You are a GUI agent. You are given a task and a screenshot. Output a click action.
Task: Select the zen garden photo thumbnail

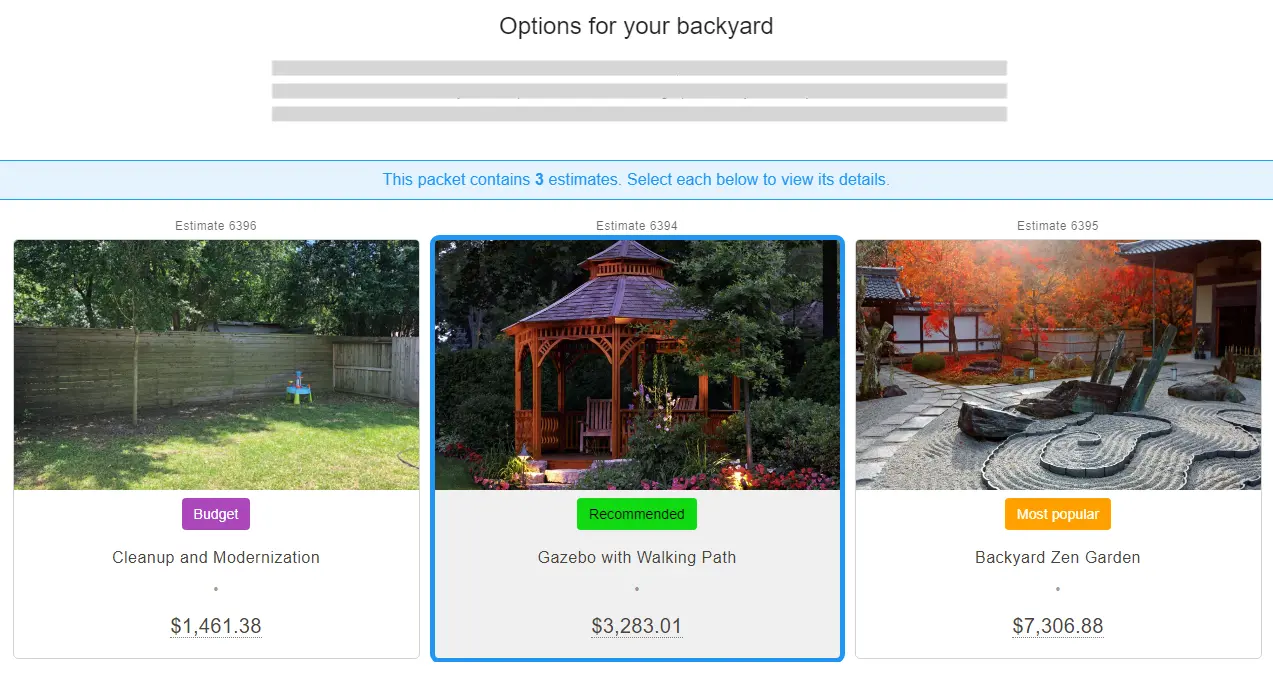pyautogui.click(x=1058, y=364)
